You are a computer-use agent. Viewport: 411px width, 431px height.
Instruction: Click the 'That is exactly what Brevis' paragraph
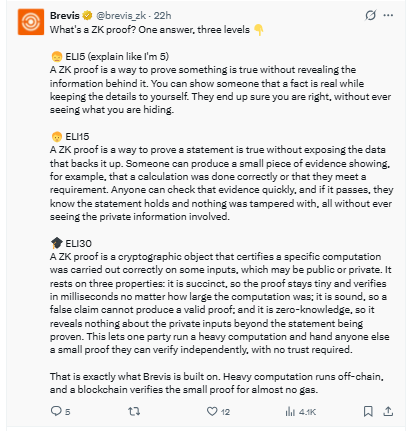217,383
